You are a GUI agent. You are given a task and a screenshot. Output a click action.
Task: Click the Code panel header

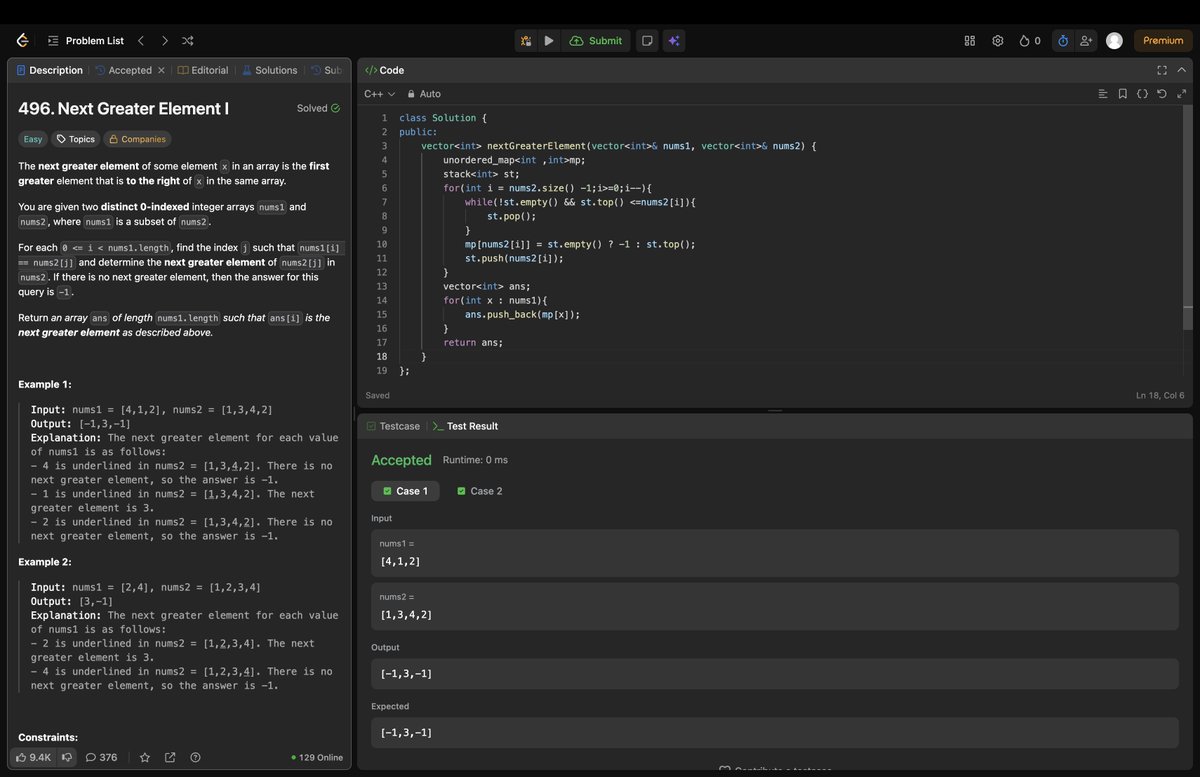[x=384, y=70]
